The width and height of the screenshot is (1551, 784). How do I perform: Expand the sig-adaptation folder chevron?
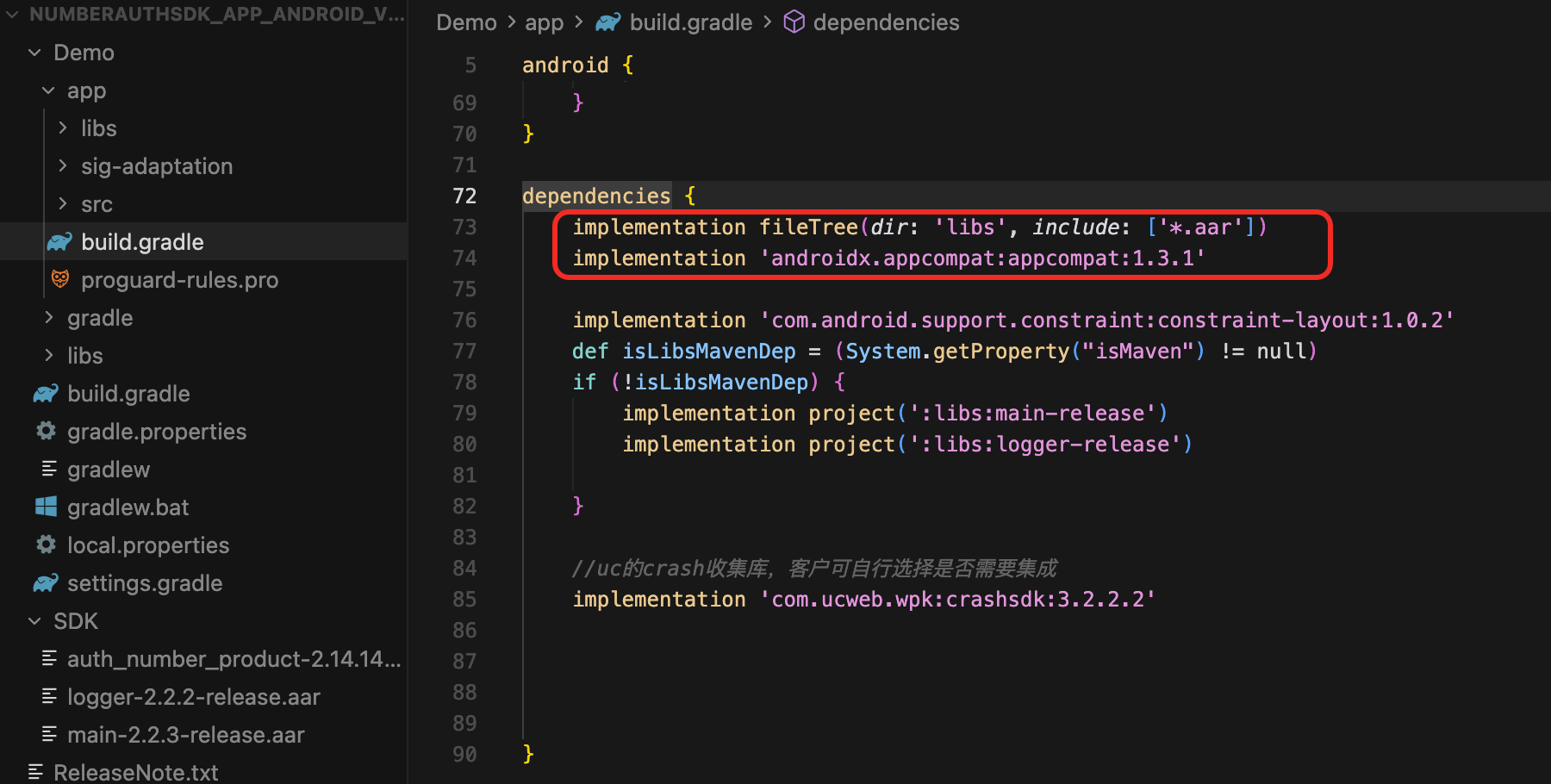point(62,165)
